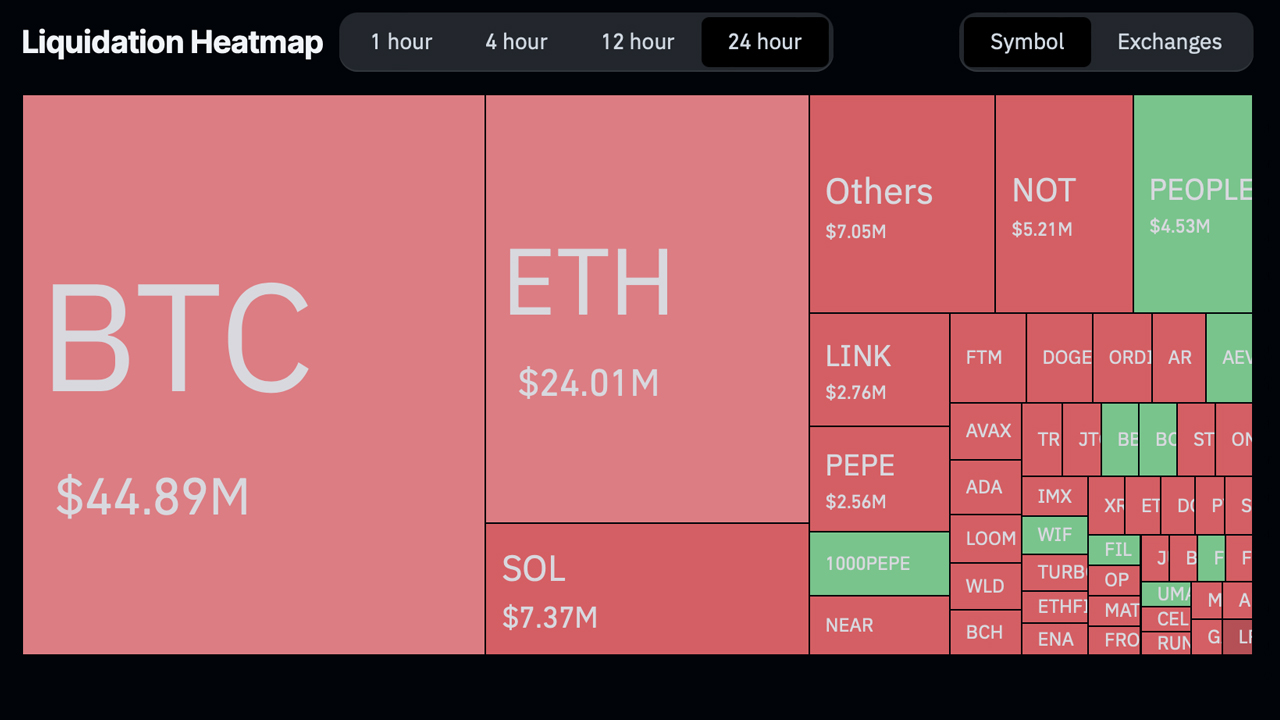Open the 12 hour liquidation view
The image size is (1280, 720).
click(x=637, y=42)
